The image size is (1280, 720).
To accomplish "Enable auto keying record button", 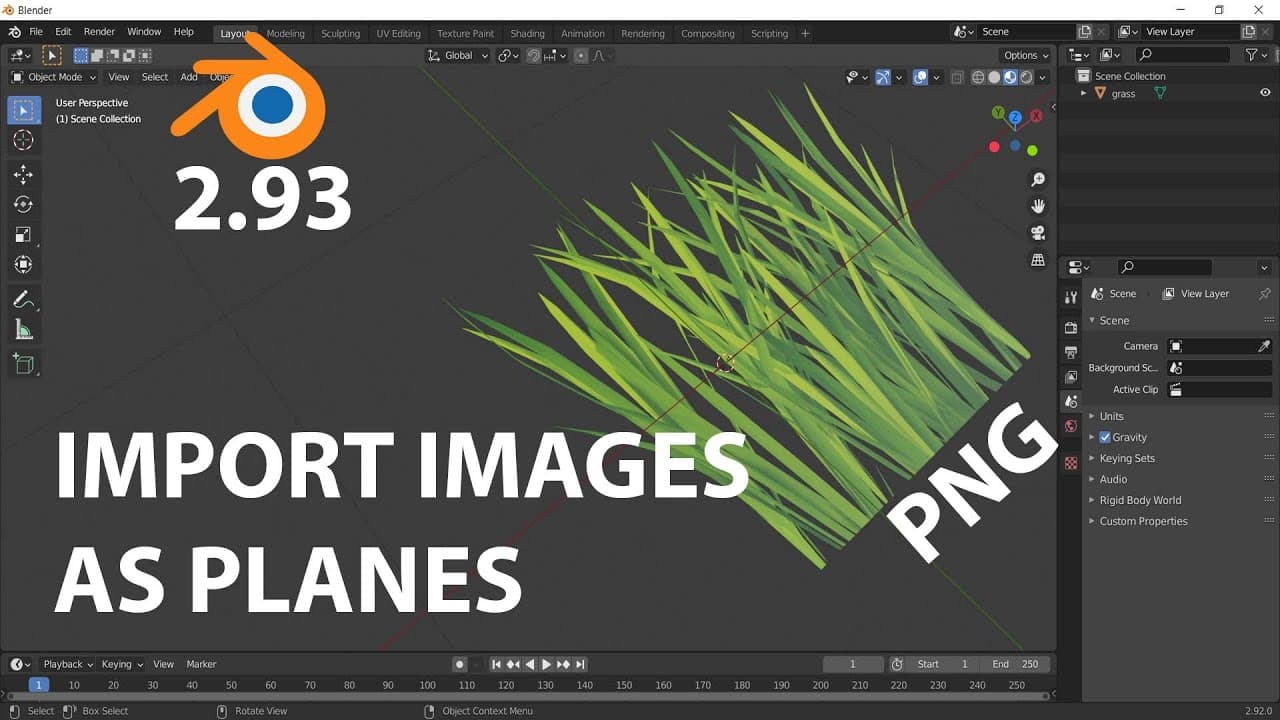I will 459,664.
